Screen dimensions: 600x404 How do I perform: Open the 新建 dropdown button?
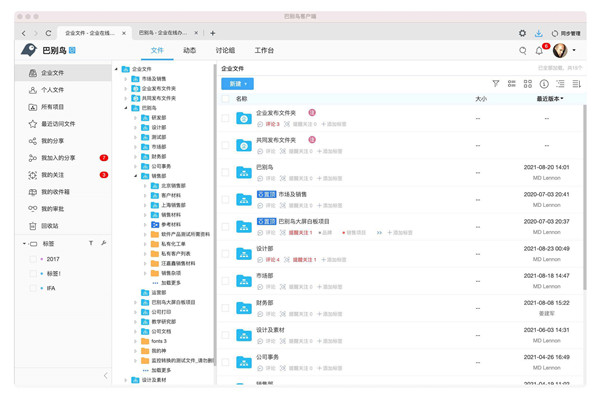[237, 84]
